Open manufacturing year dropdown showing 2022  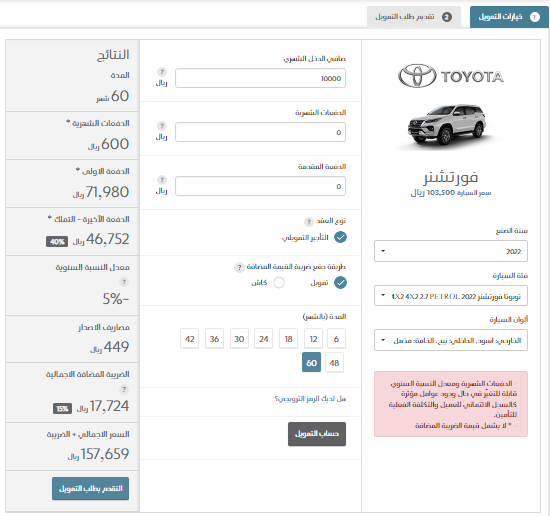tap(451, 251)
